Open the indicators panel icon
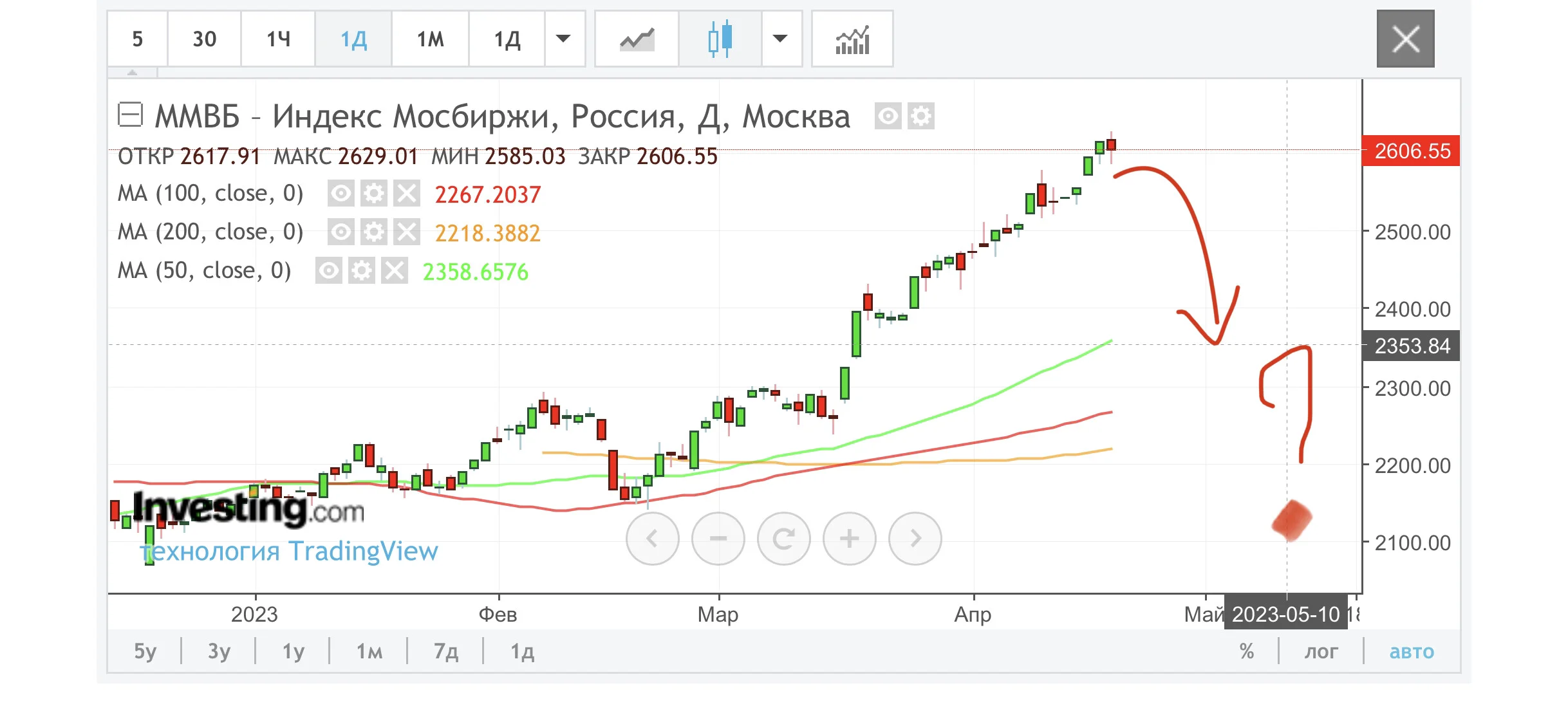This screenshot has height=724, width=1568. tap(852, 39)
